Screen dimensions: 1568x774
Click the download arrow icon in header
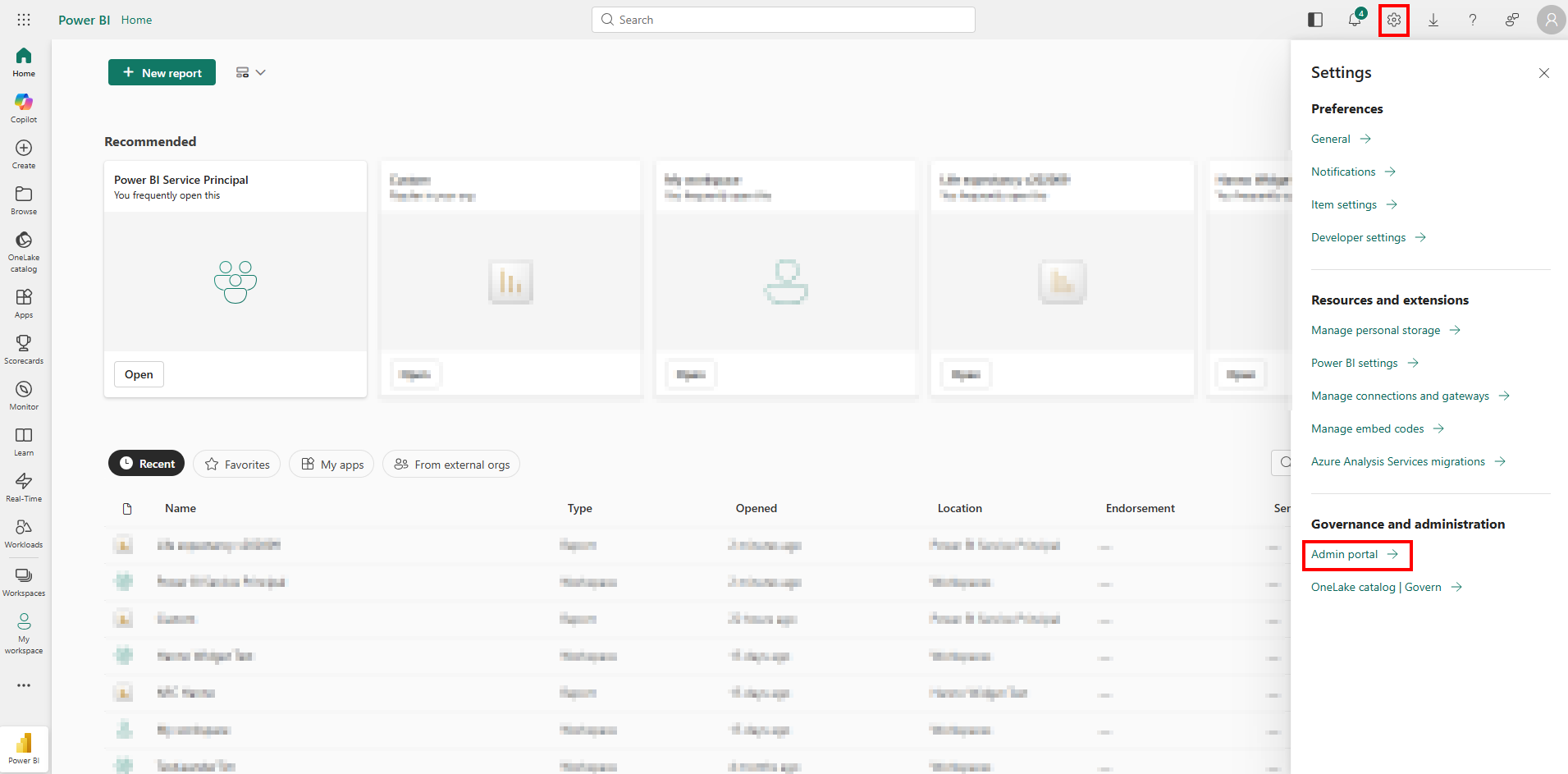pyautogui.click(x=1433, y=20)
